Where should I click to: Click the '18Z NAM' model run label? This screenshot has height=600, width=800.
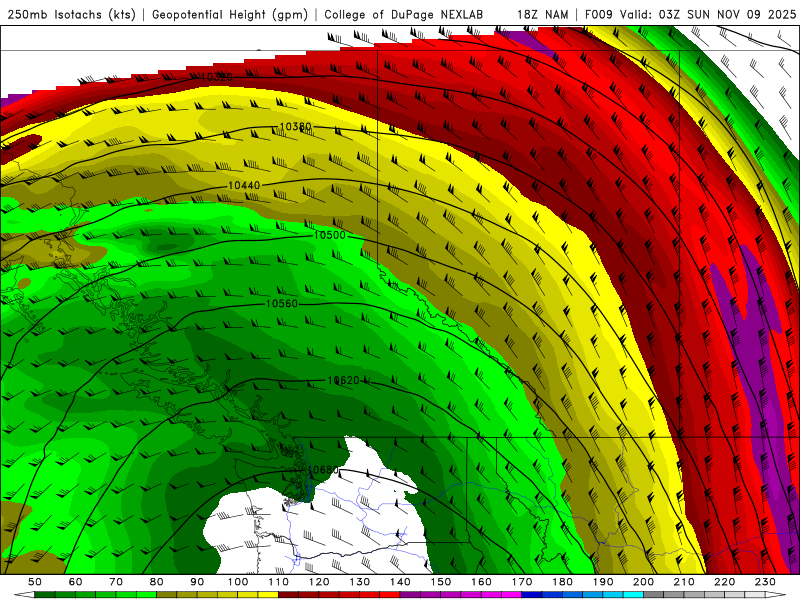tap(543, 15)
